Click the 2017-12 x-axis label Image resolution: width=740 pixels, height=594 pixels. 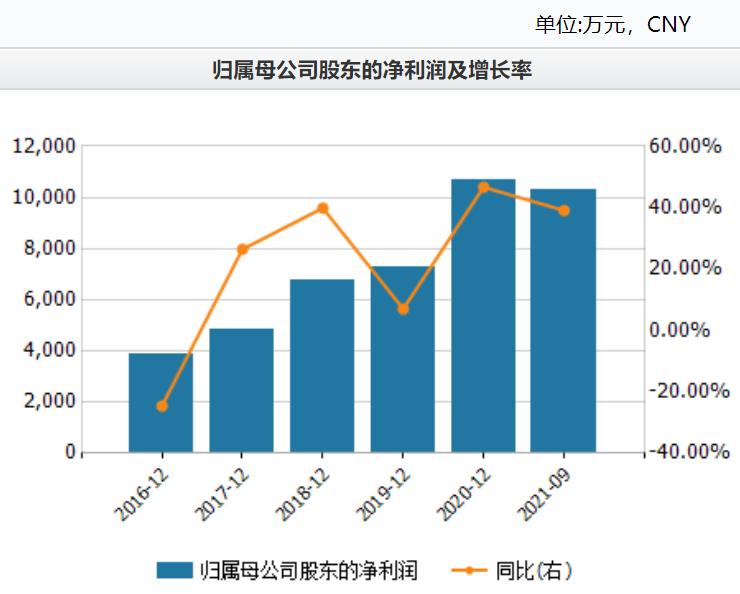point(223,494)
